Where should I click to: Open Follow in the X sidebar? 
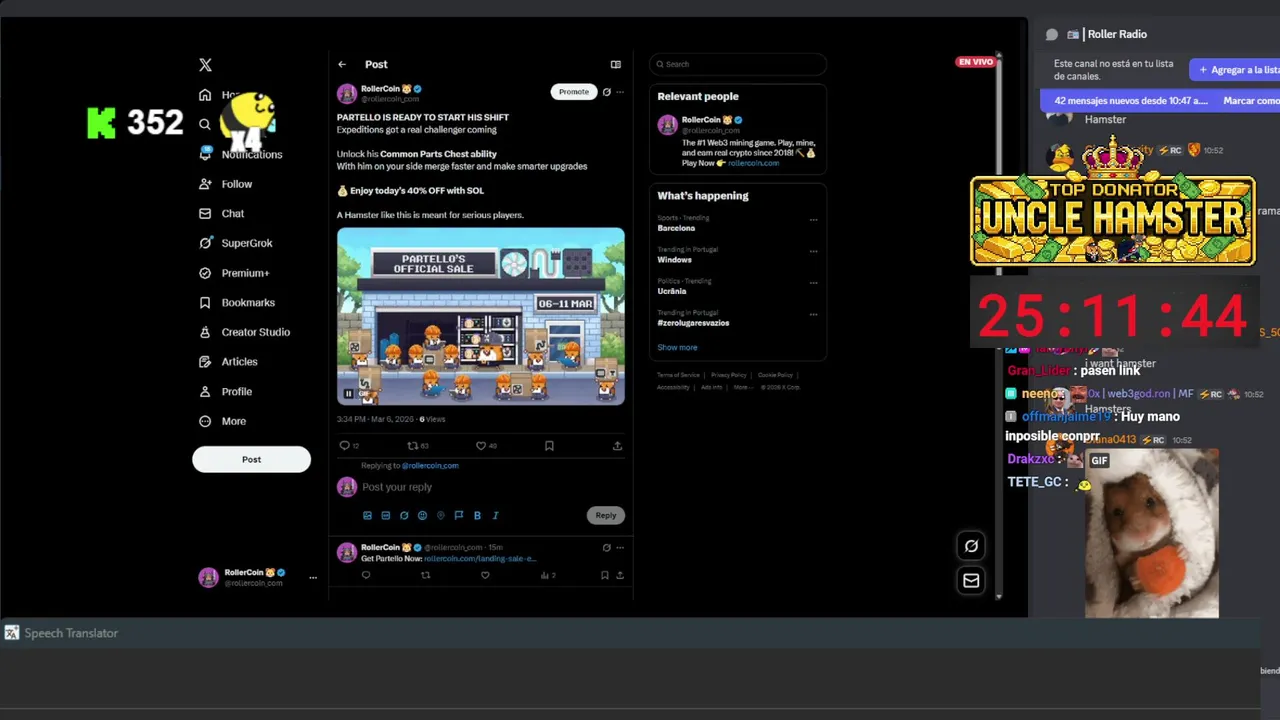coord(225,184)
